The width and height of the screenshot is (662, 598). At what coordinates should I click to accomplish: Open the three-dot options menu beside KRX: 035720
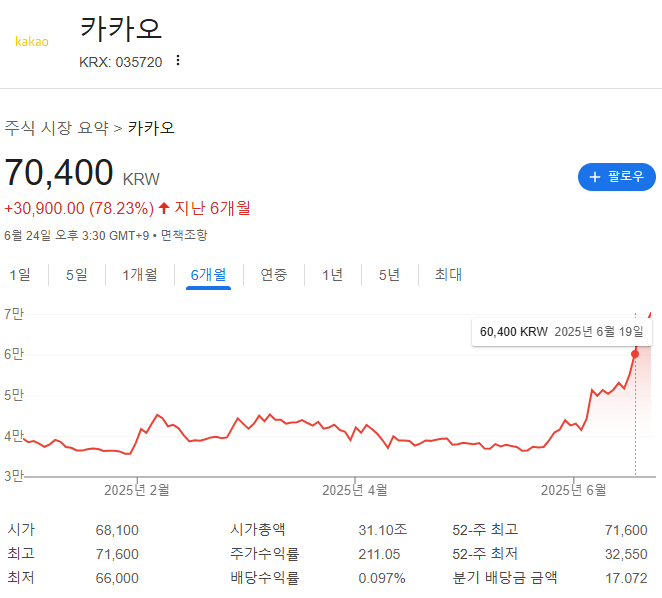click(178, 60)
